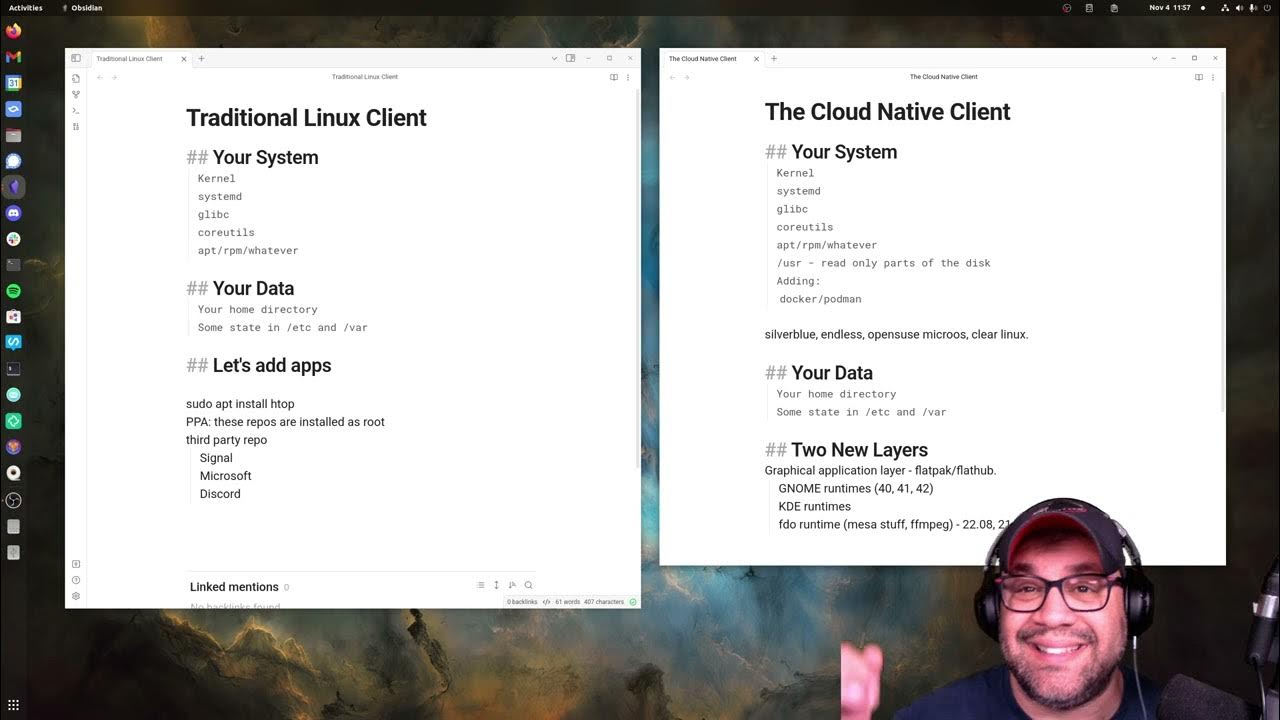Viewport: 1280px width, 720px height.
Task: Open the help icon in the left ribbon
Action: coord(76,580)
